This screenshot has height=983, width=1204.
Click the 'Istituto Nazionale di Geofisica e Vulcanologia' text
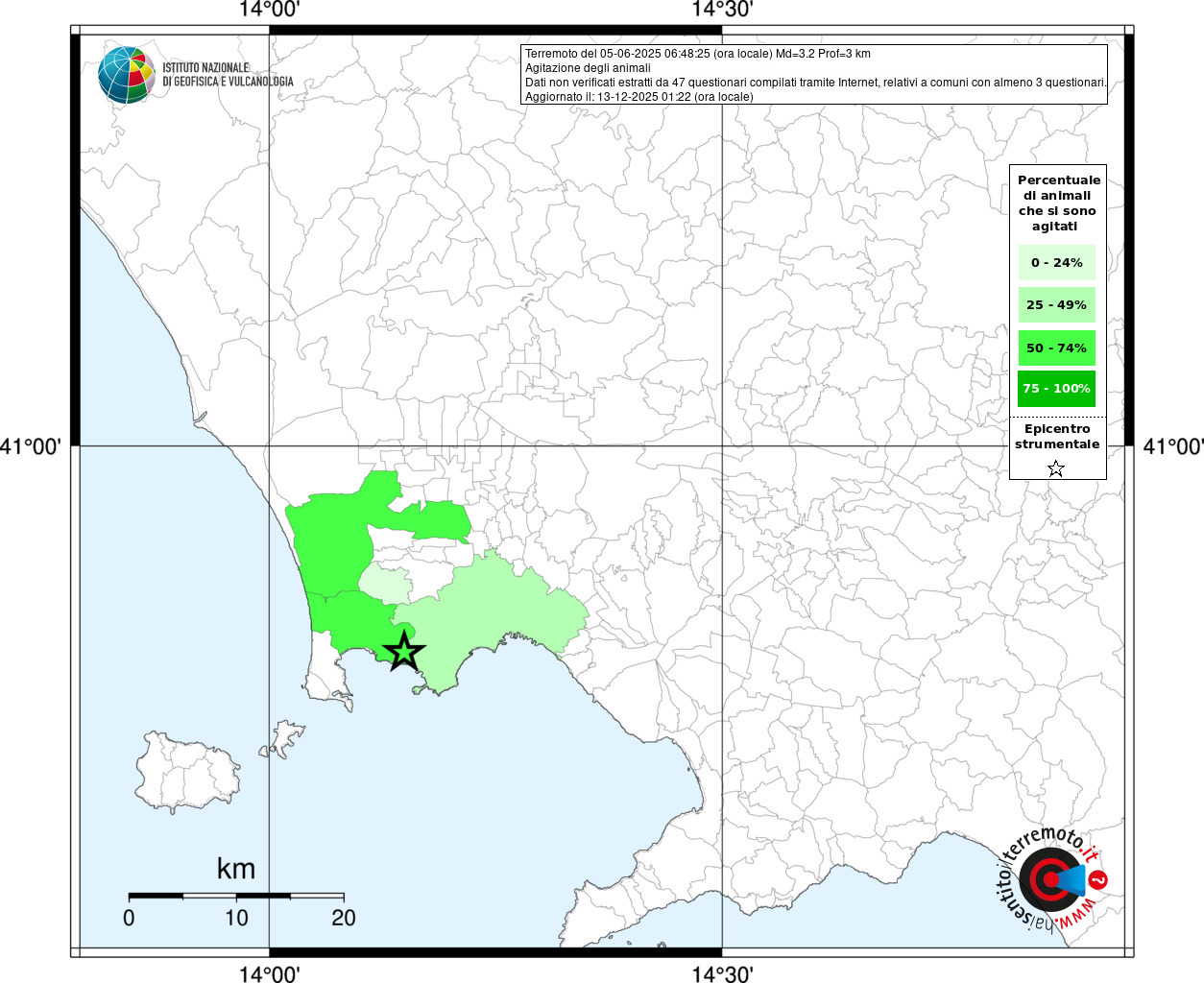coord(228,75)
